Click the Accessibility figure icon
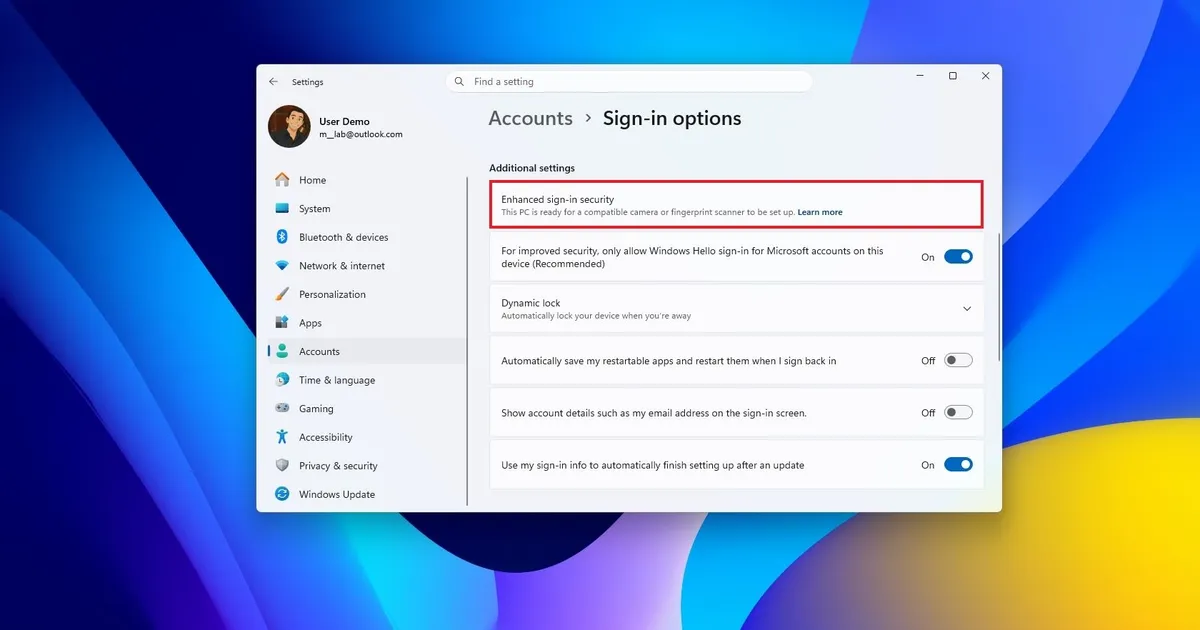The image size is (1200, 630). (282, 437)
